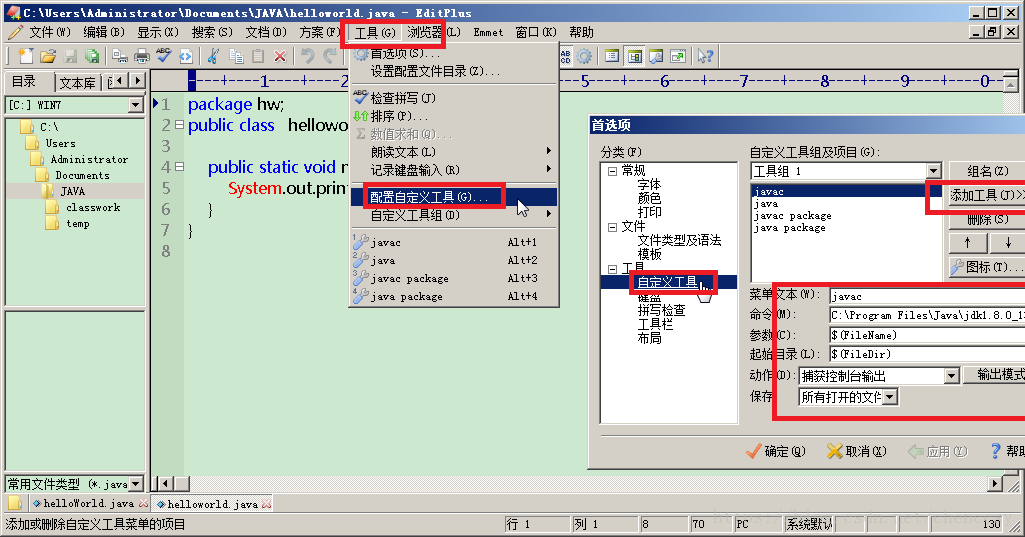Collapse the 常规 category tree node
The image size is (1025, 537).
pos(612,171)
